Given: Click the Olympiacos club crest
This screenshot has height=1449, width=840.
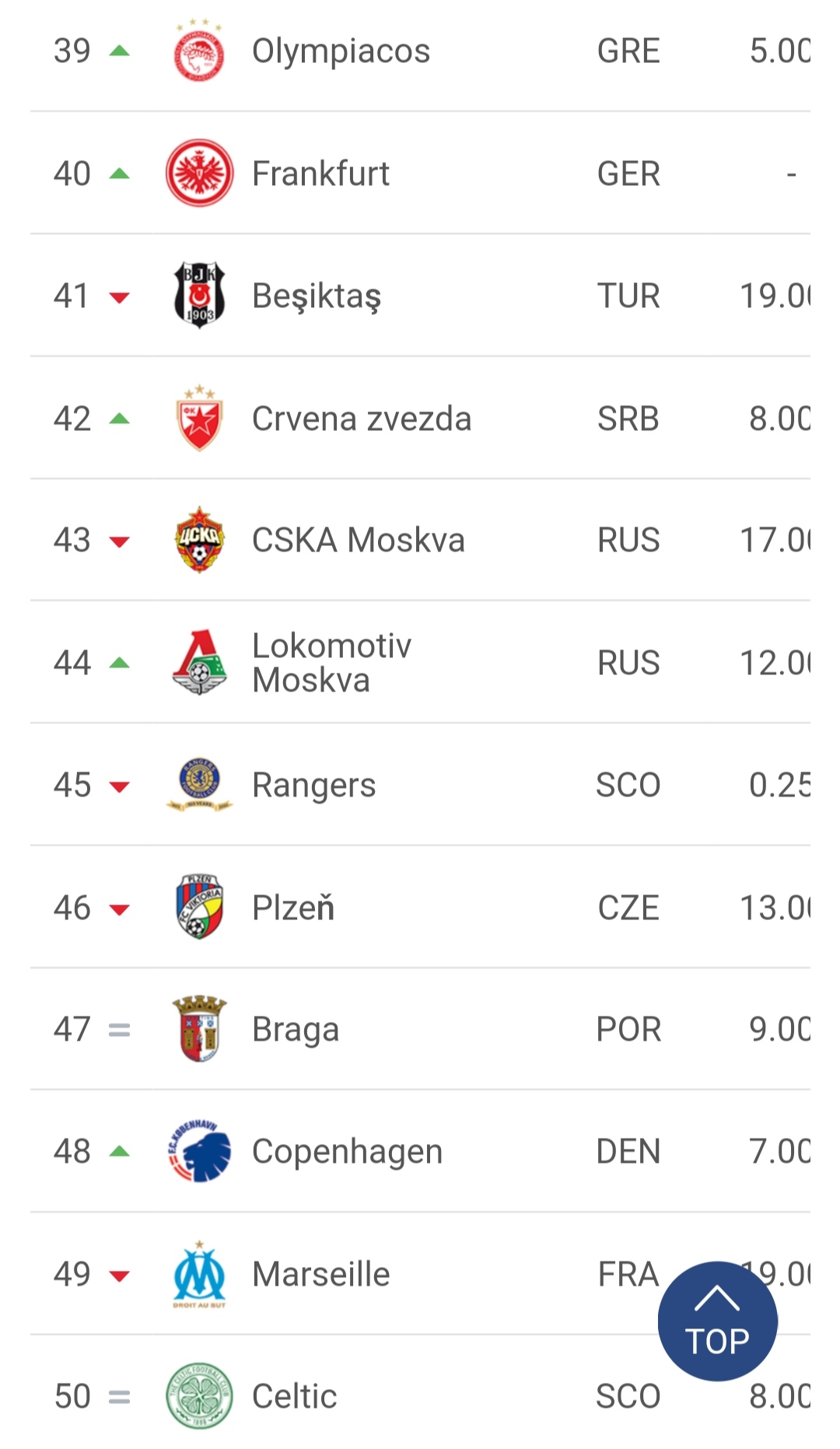Looking at the screenshot, I should point(199,51).
